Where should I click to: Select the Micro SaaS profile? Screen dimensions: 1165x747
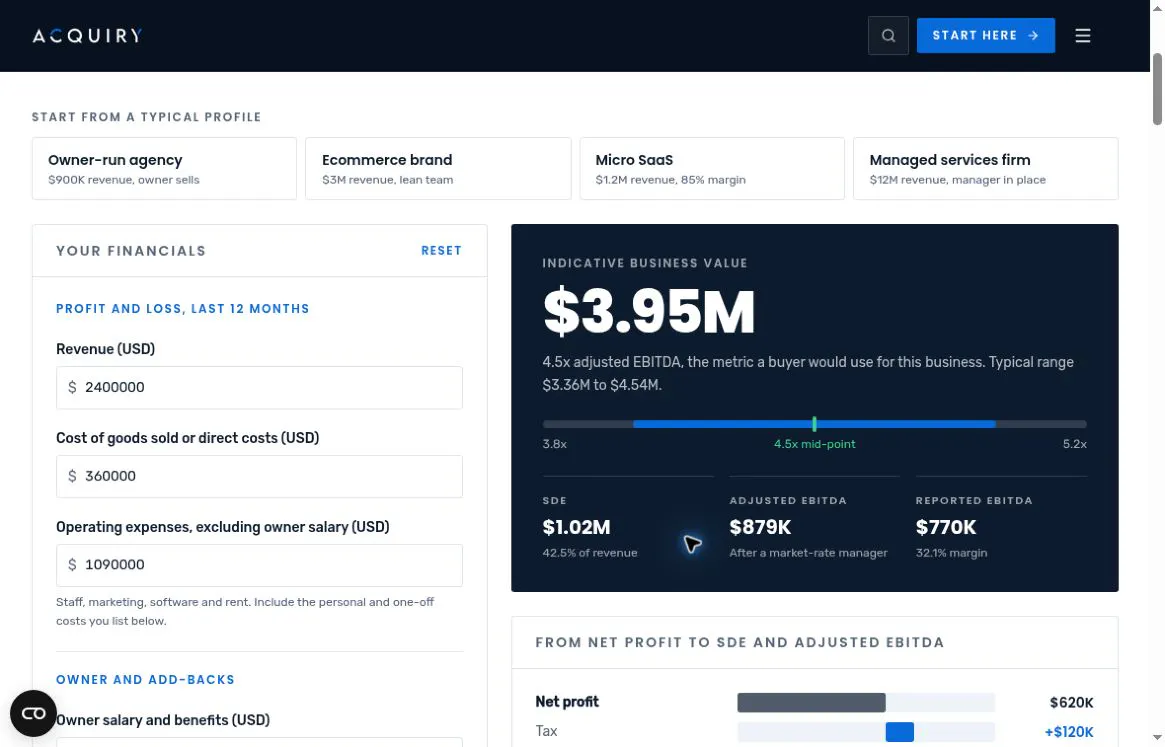[712, 169]
